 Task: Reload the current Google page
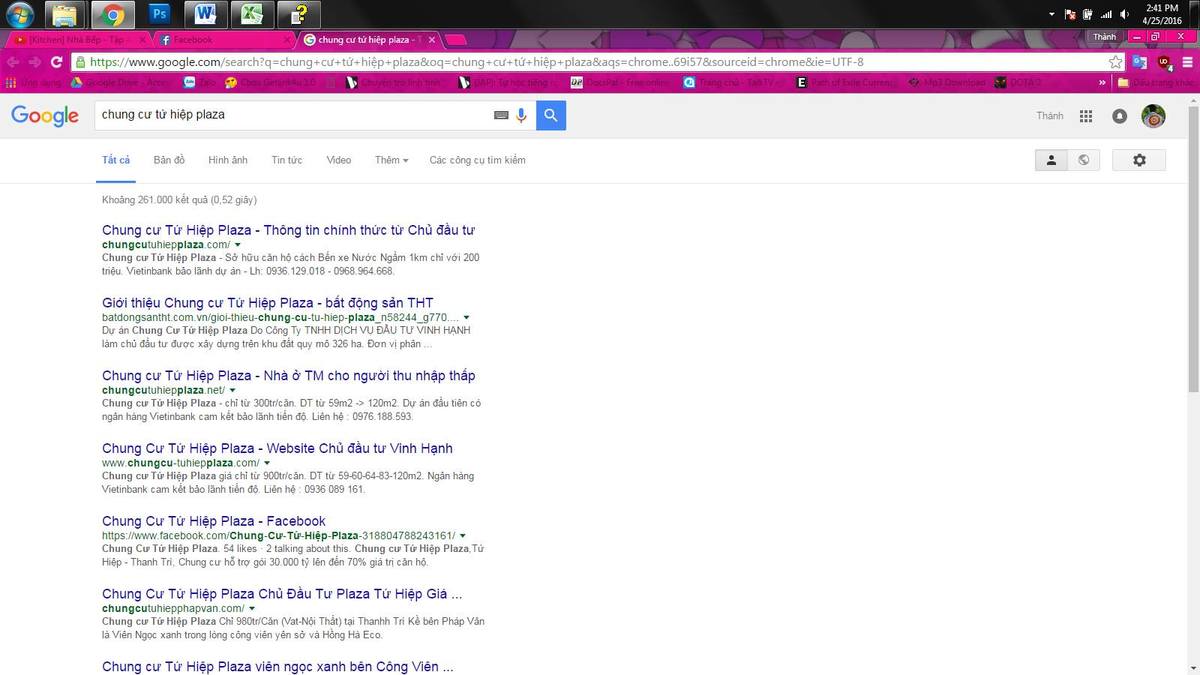click(58, 62)
